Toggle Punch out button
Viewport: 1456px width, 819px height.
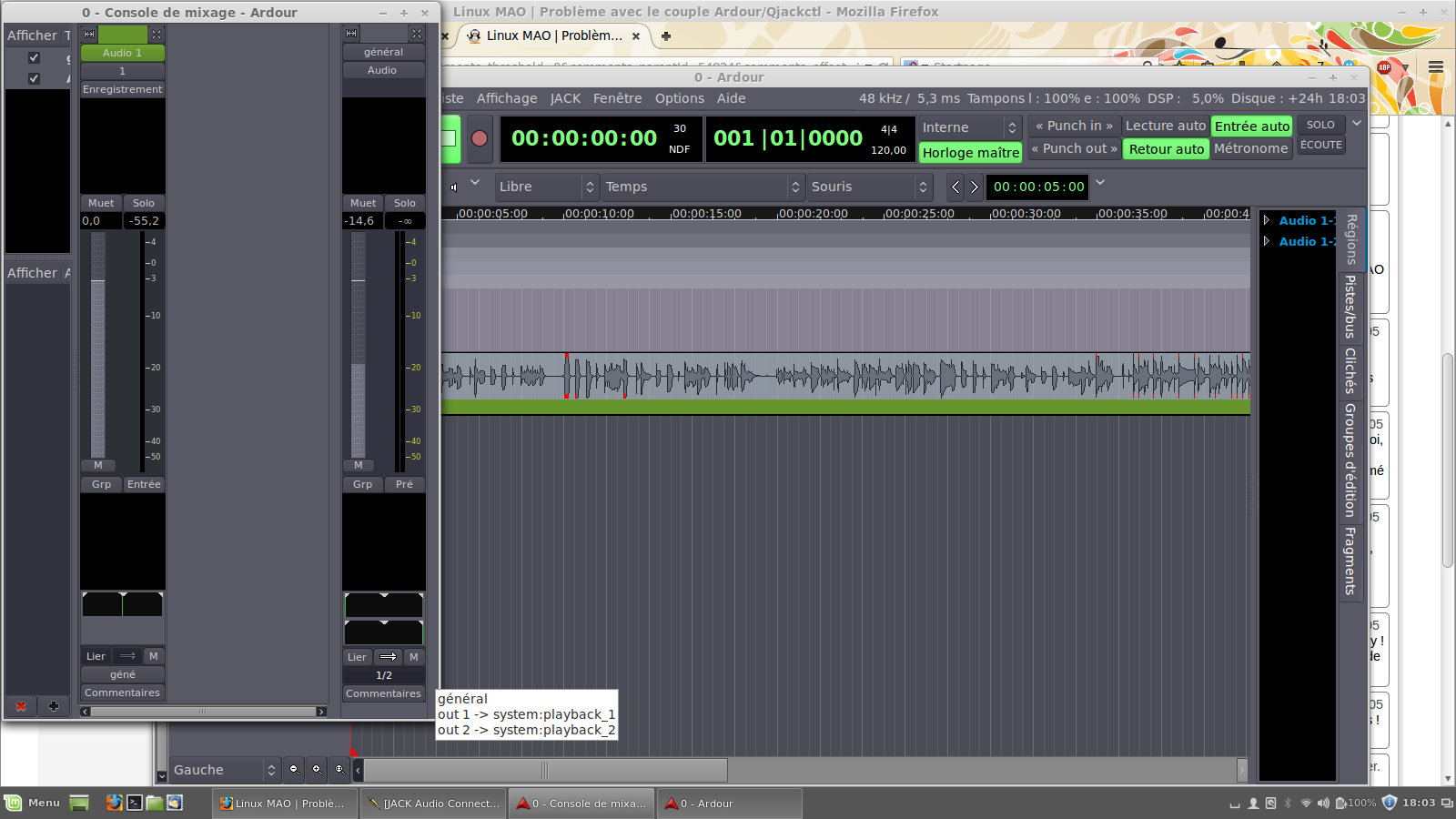coord(1075,148)
